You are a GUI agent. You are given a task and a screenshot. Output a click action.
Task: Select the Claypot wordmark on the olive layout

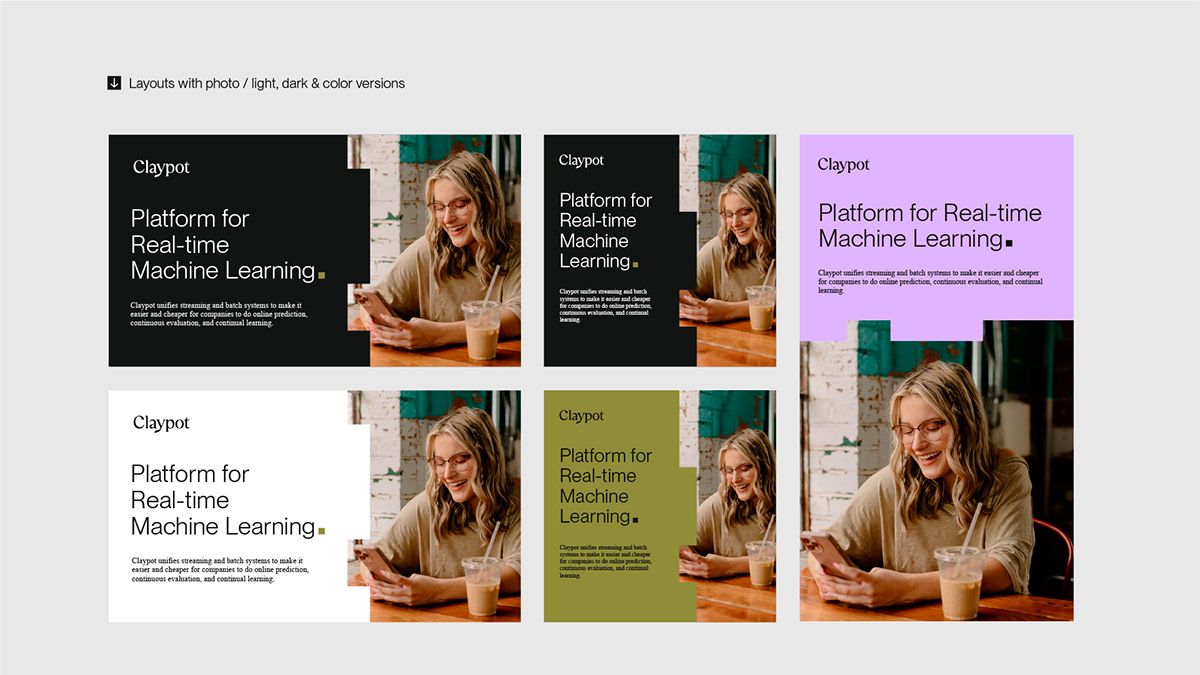click(581, 415)
